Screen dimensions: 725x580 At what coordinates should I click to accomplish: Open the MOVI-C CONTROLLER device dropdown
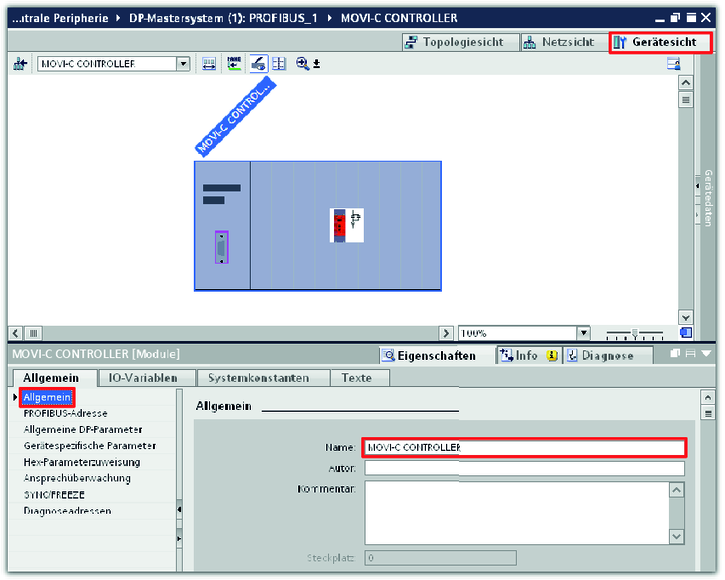[x=182, y=63]
